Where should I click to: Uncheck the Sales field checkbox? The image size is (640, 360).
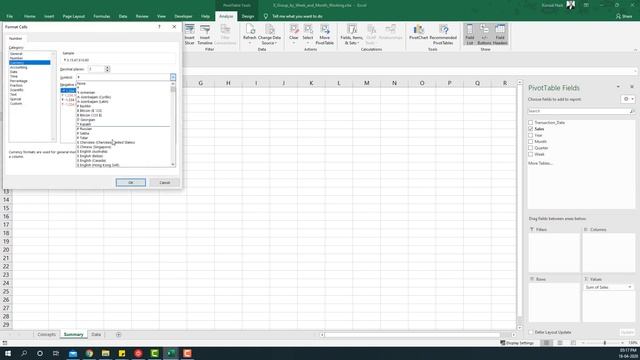click(531, 129)
